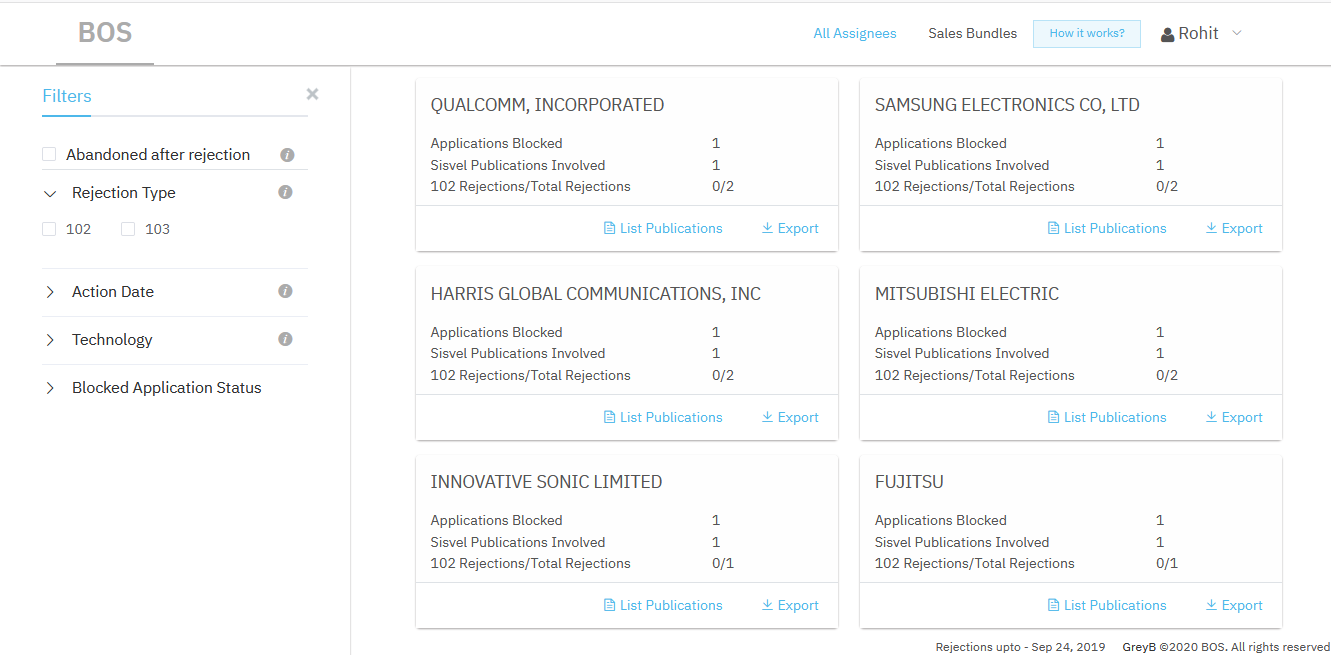Viewport: 1331px width, 655px height.
Task: Expand the Action Date filter
Action: pyautogui.click(x=50, y=292)
